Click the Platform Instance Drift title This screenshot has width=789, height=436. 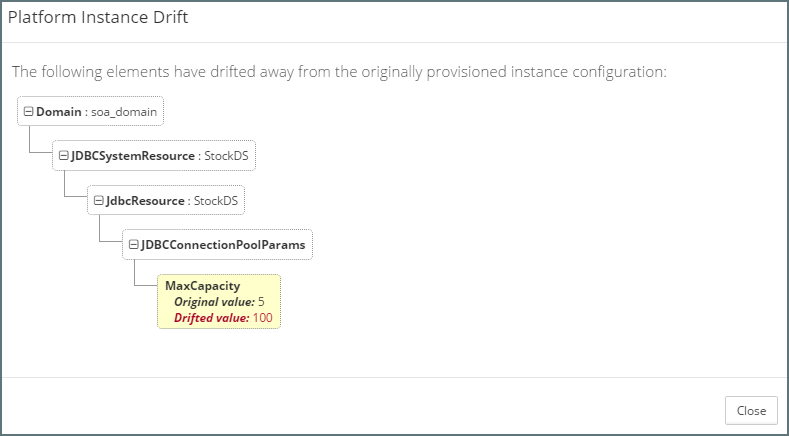98,18
